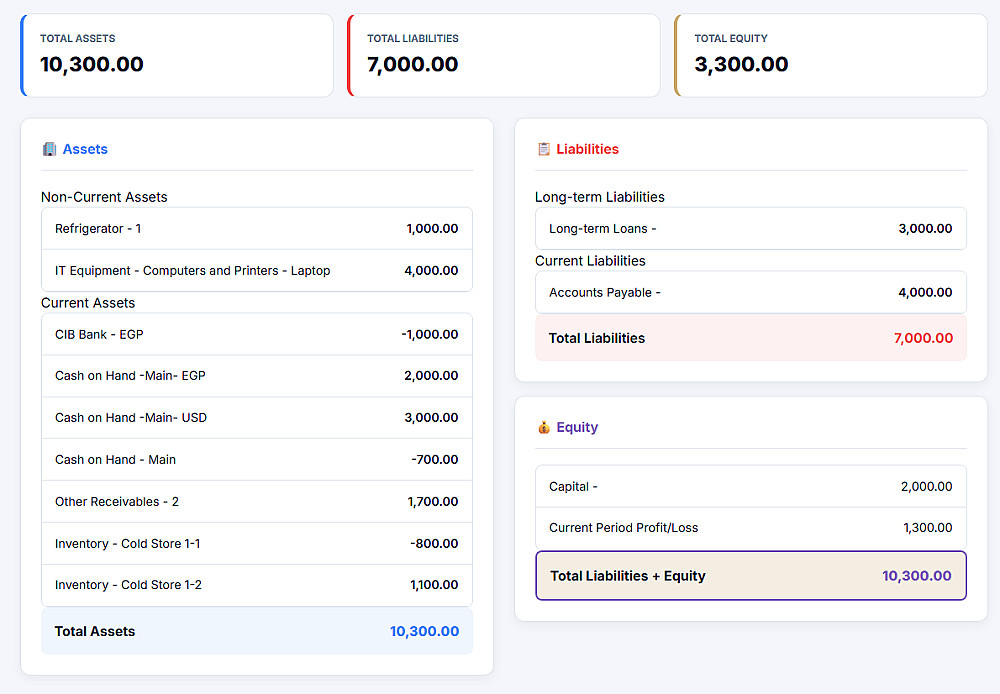Open the Total Liabilities summary card

(504, 55)
